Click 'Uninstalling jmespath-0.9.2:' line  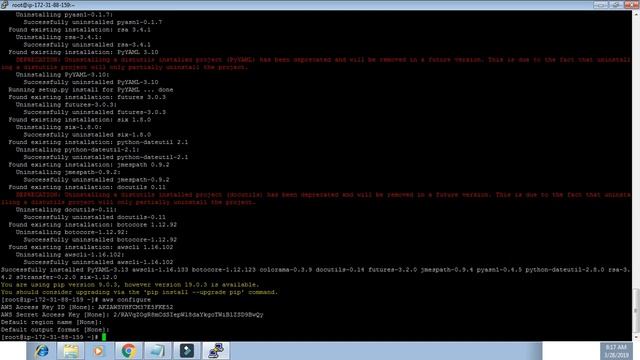point(68,172)
